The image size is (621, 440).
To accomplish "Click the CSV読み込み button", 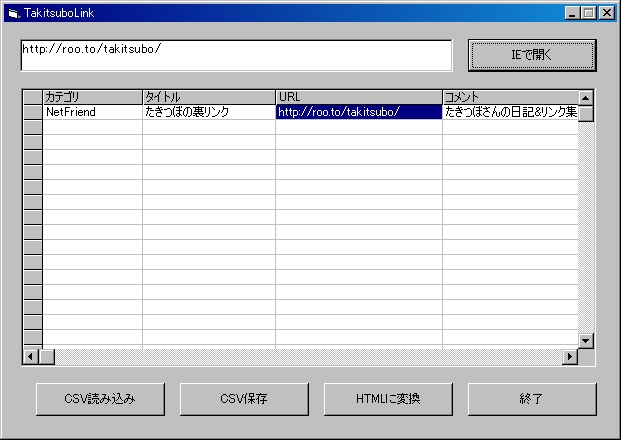I will click(100, 398).
